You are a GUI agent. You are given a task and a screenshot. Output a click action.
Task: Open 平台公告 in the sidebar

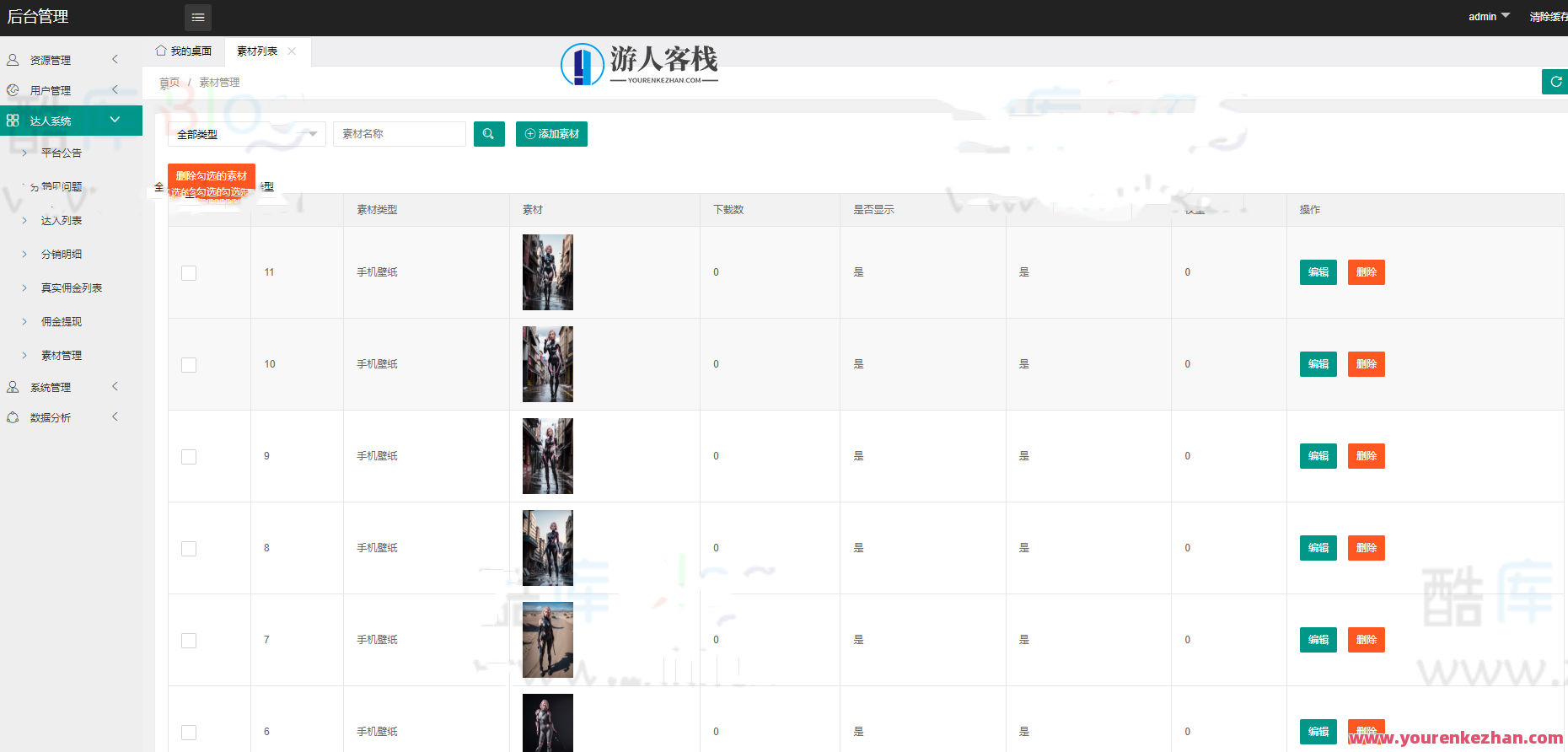tap(62, 153)
